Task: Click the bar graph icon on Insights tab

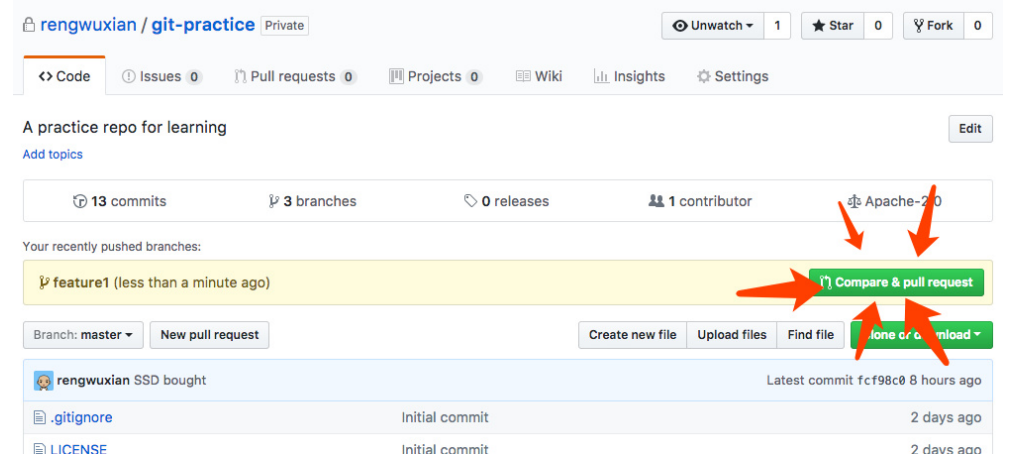Action: tap(602, 77)
